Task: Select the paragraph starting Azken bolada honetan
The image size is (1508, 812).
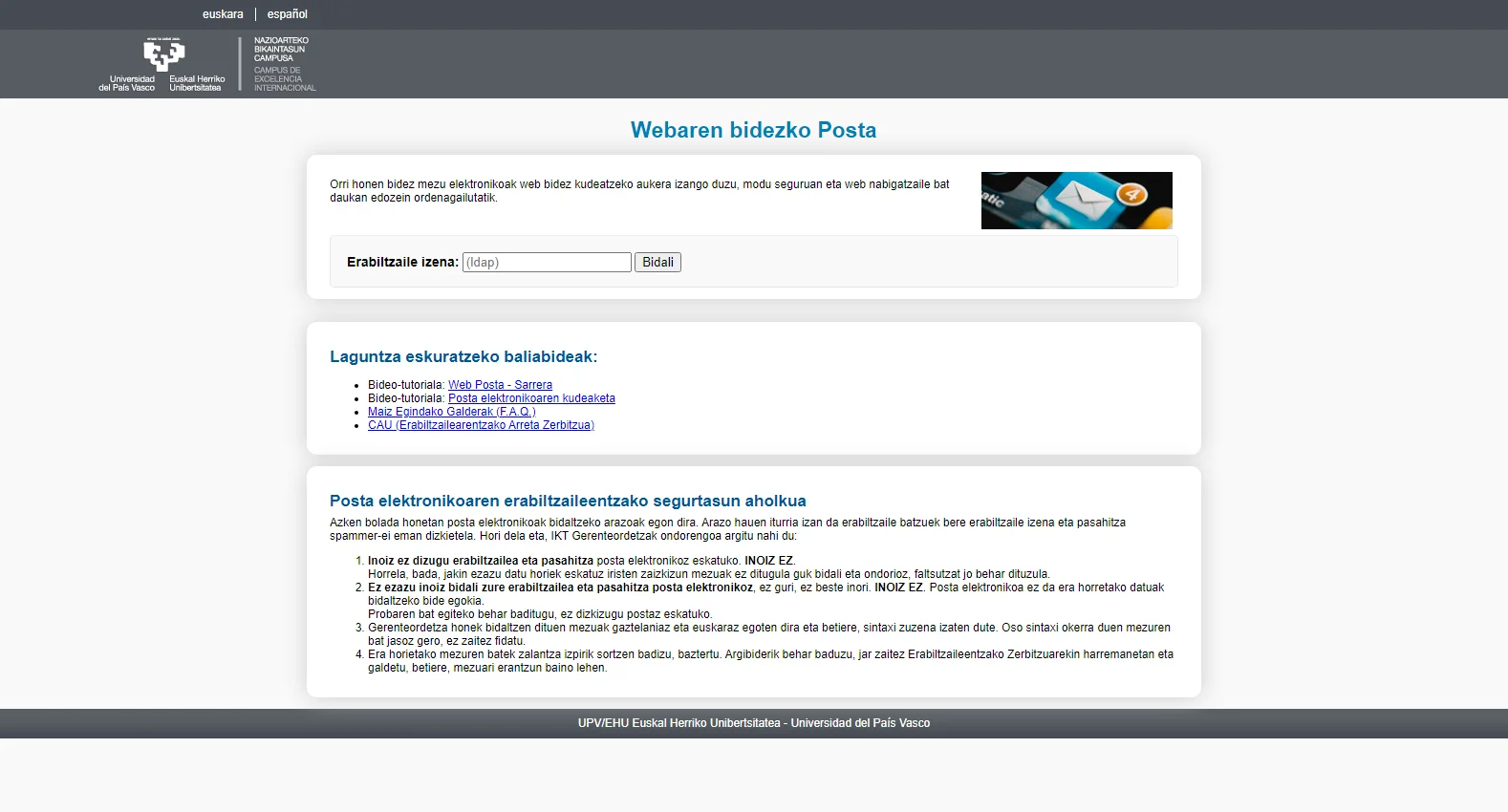Action: [x=727, y=529]
